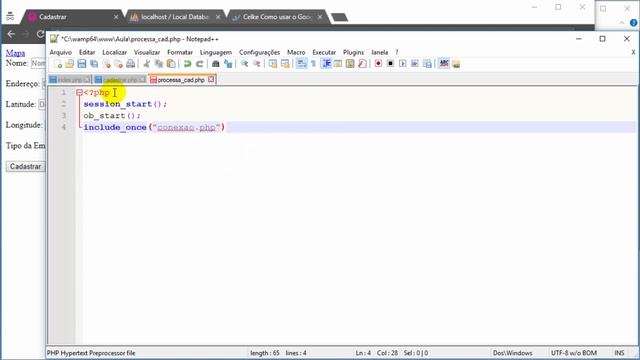Click the Copy toolbar icon

pos(159,64)
